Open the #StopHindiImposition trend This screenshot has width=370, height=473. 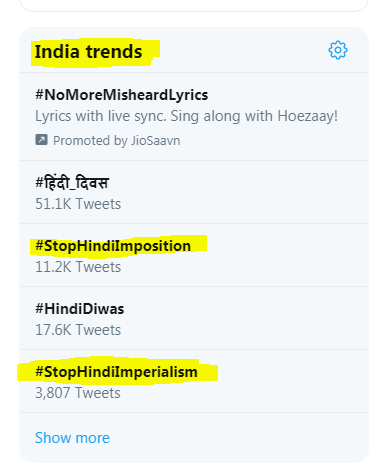tap(113, 246)
